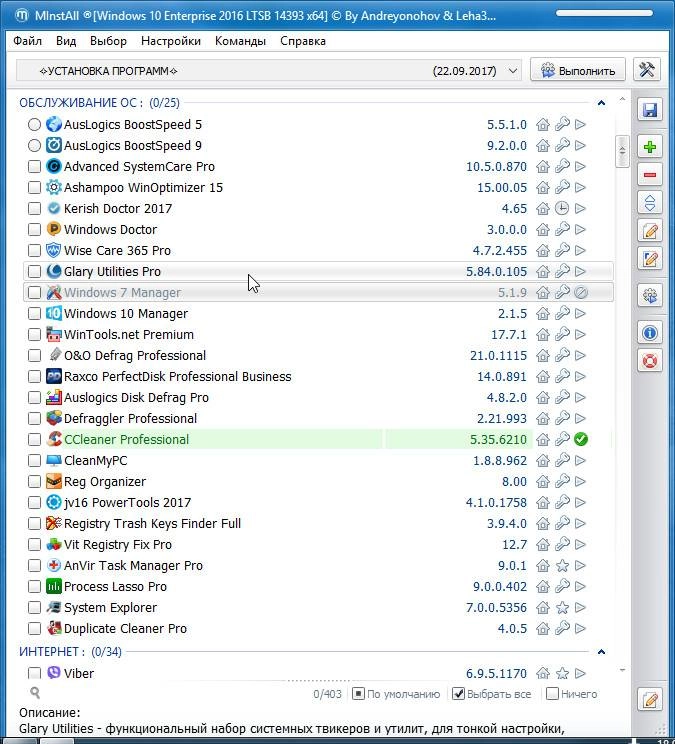Click star icon for AnVir Task Manager Pro
Screen dimensions: 675x744
click(562, 566)
